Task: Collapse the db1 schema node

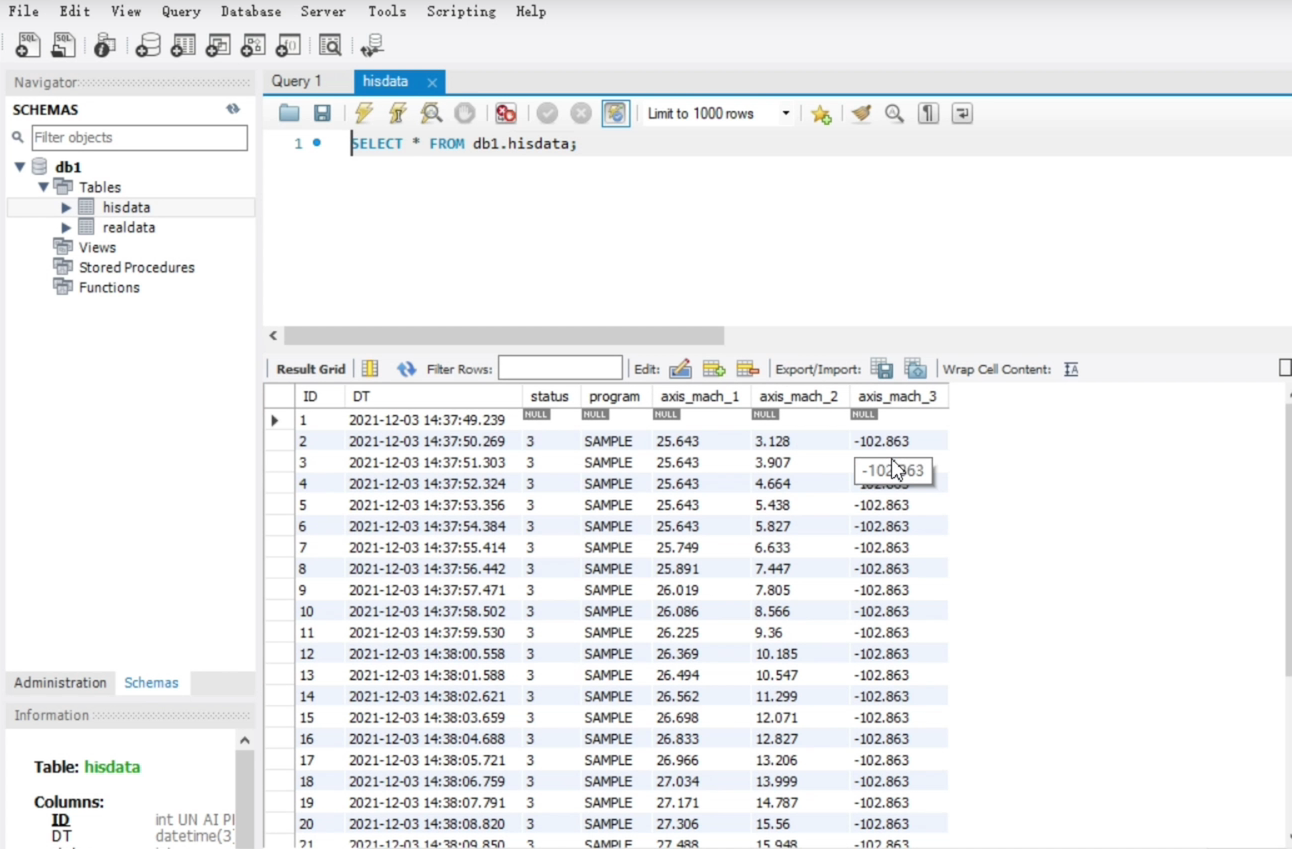Action: click(x=20, y=167)
